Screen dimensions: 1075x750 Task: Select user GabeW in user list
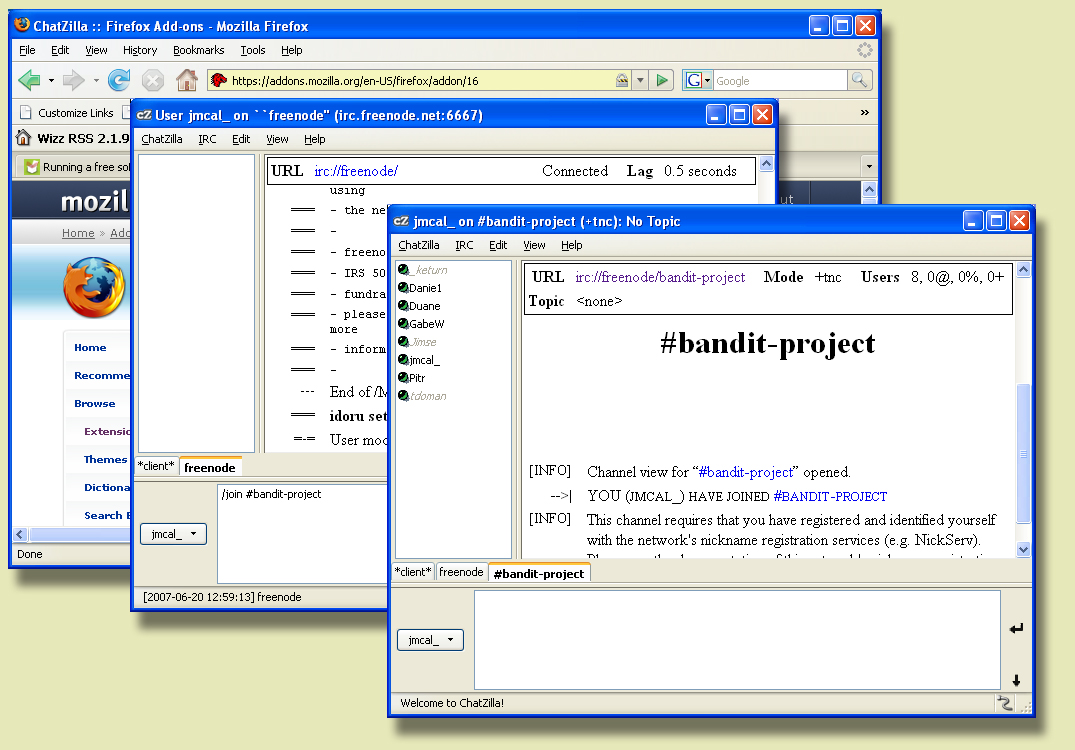click(426, 324)
